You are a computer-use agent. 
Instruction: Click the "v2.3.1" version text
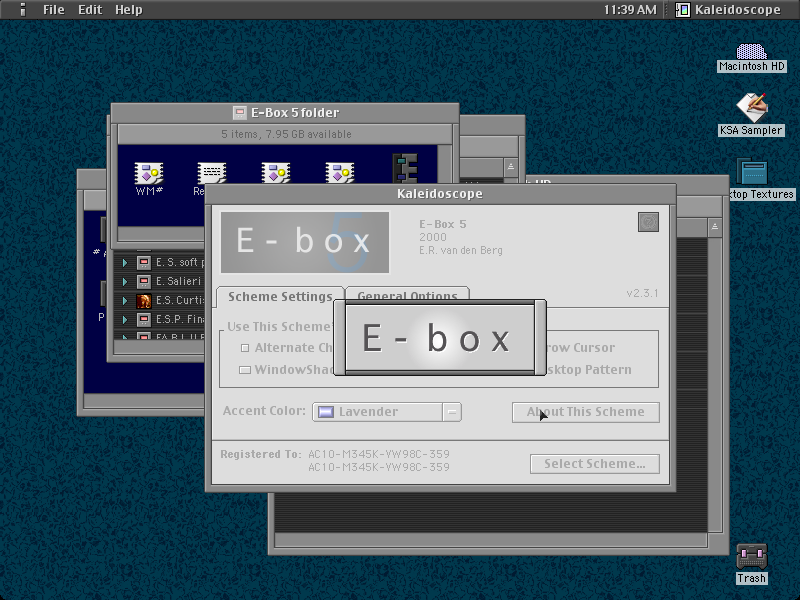(642, 293)
